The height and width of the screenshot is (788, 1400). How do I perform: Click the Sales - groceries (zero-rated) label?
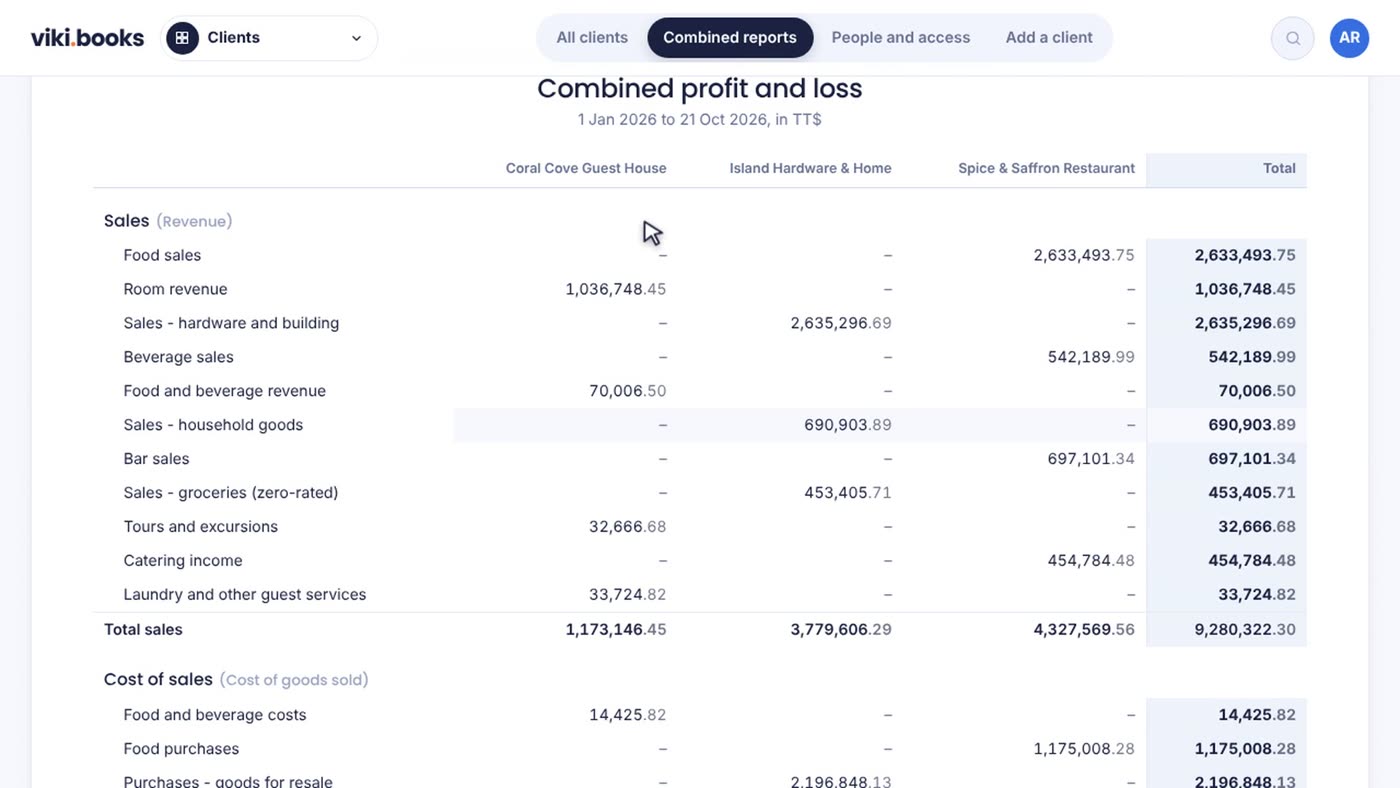pos(231,493)
